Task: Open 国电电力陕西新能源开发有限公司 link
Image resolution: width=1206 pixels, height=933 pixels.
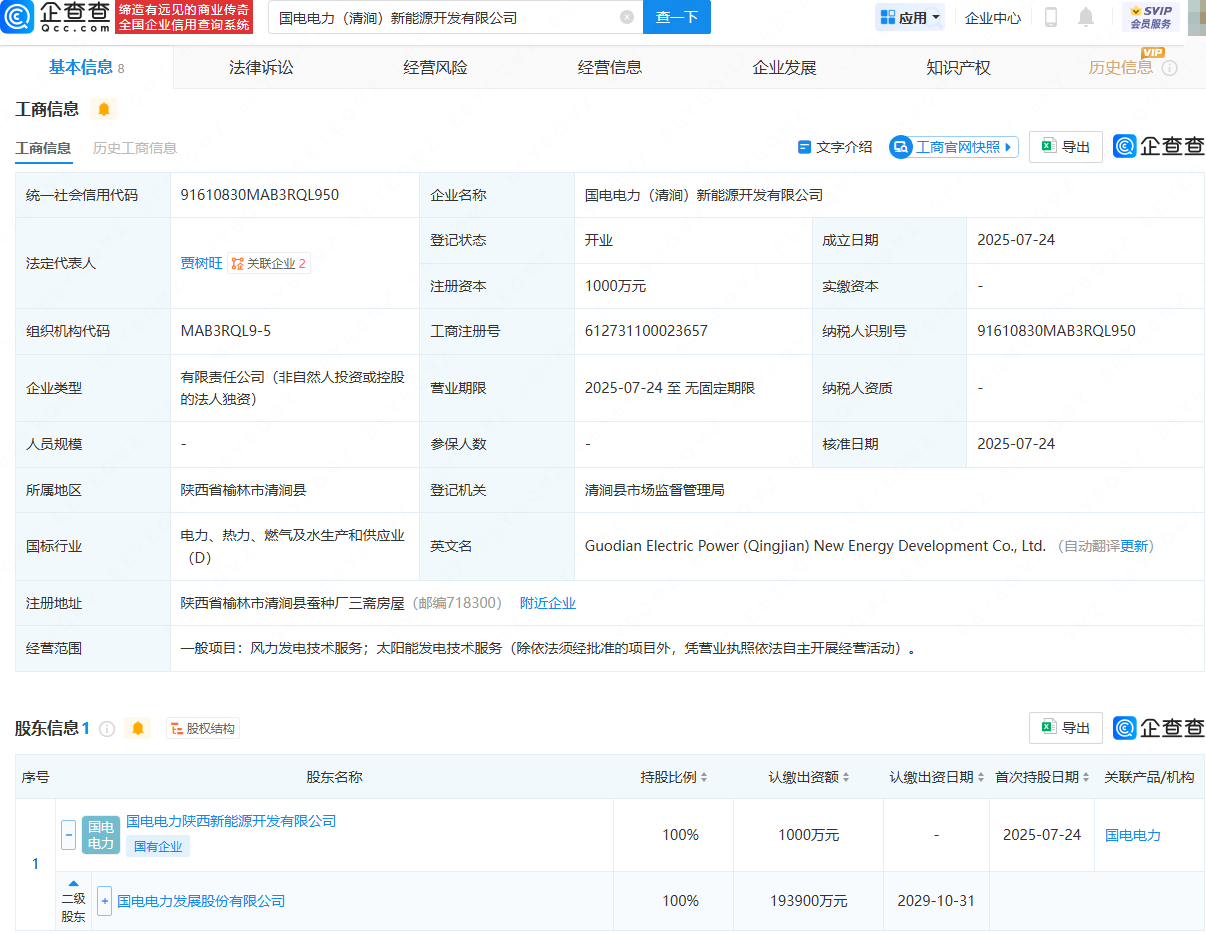Action: pyautogui.click(x=231, y=821)
